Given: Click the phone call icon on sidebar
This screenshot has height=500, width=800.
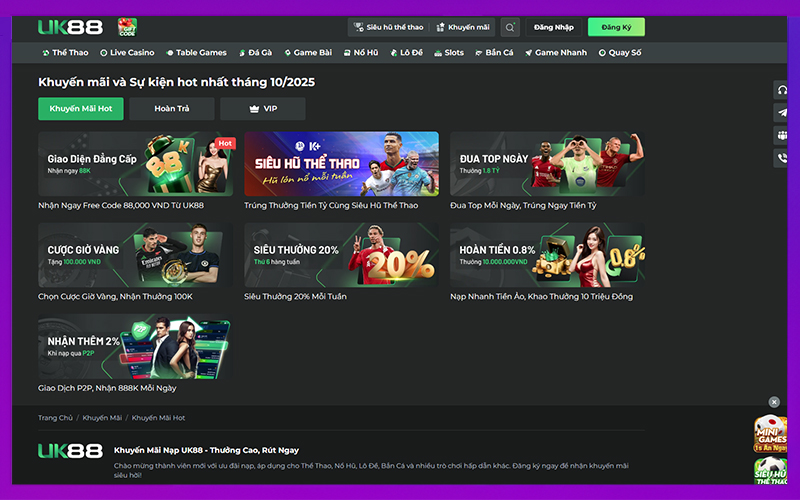Looking at the screenshot, I should [782, 159].
